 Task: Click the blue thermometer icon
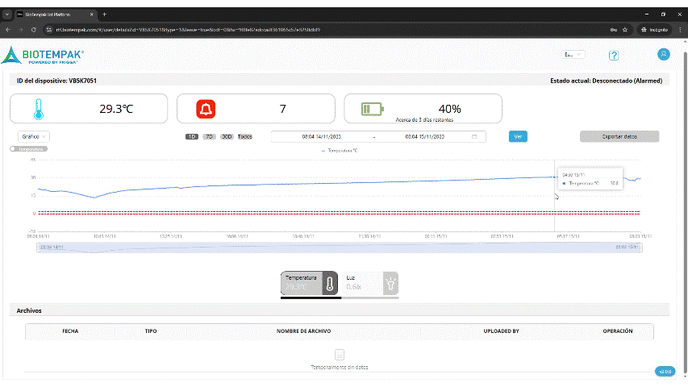[x=39, y=109]
